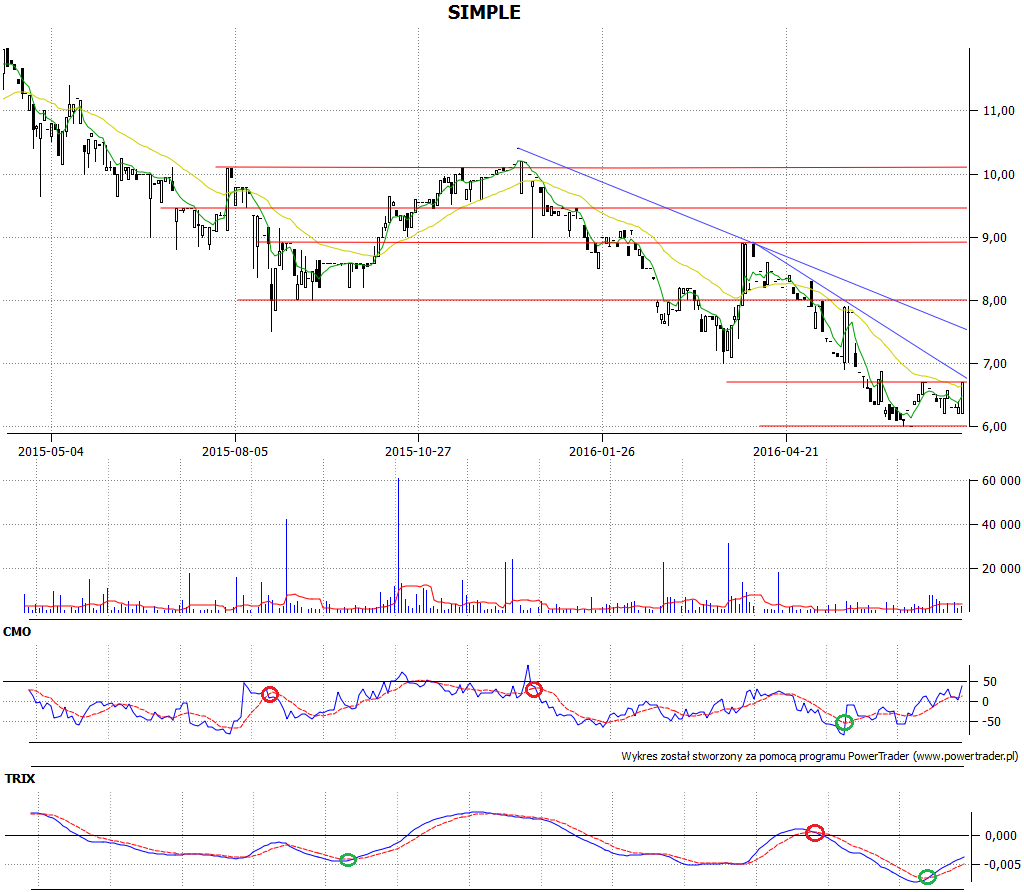Click the TRIX axis value 0,000
Screen dimensions: 1024x892
click(x=1001, y=835)
